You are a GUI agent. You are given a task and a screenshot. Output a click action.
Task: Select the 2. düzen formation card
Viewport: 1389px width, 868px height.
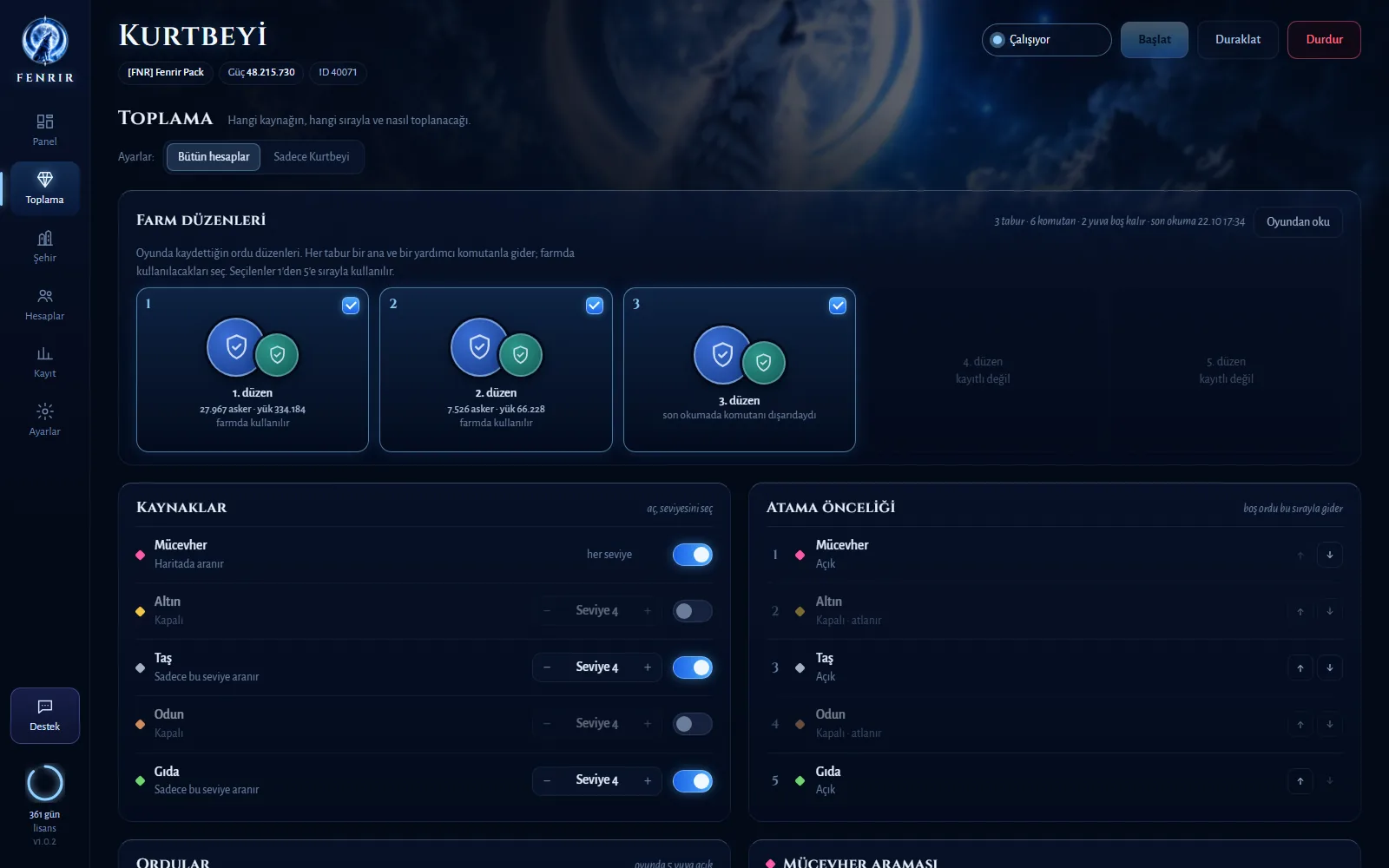[x=496, y=370]
